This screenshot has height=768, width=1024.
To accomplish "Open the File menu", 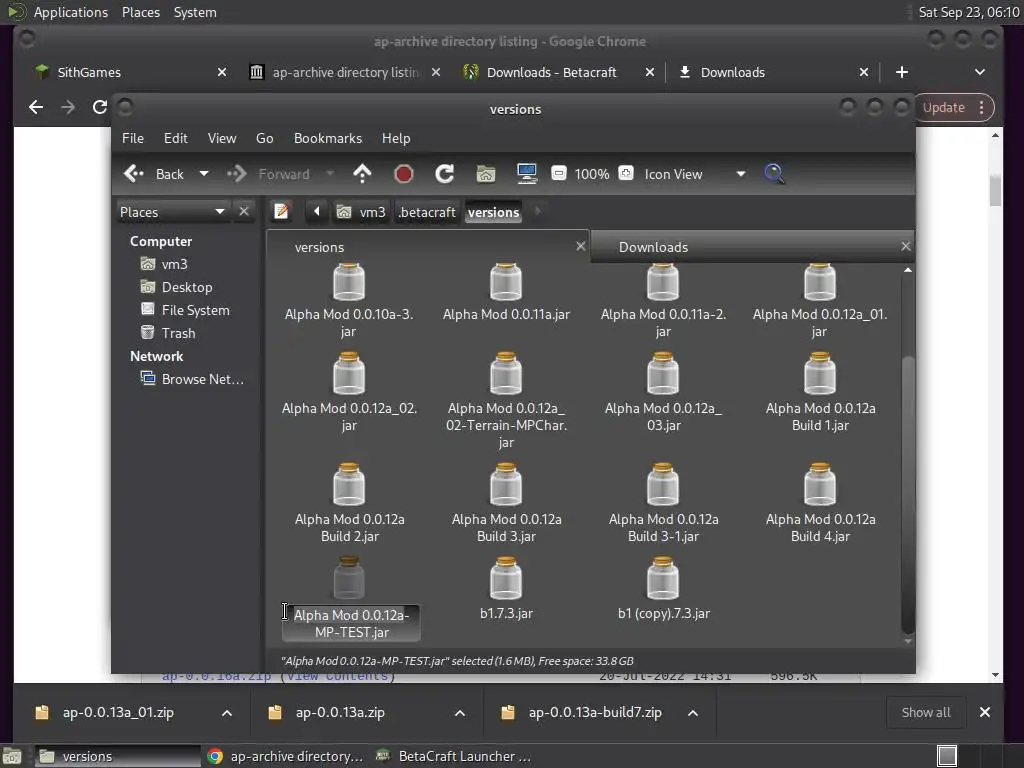I will click(133, 138).
